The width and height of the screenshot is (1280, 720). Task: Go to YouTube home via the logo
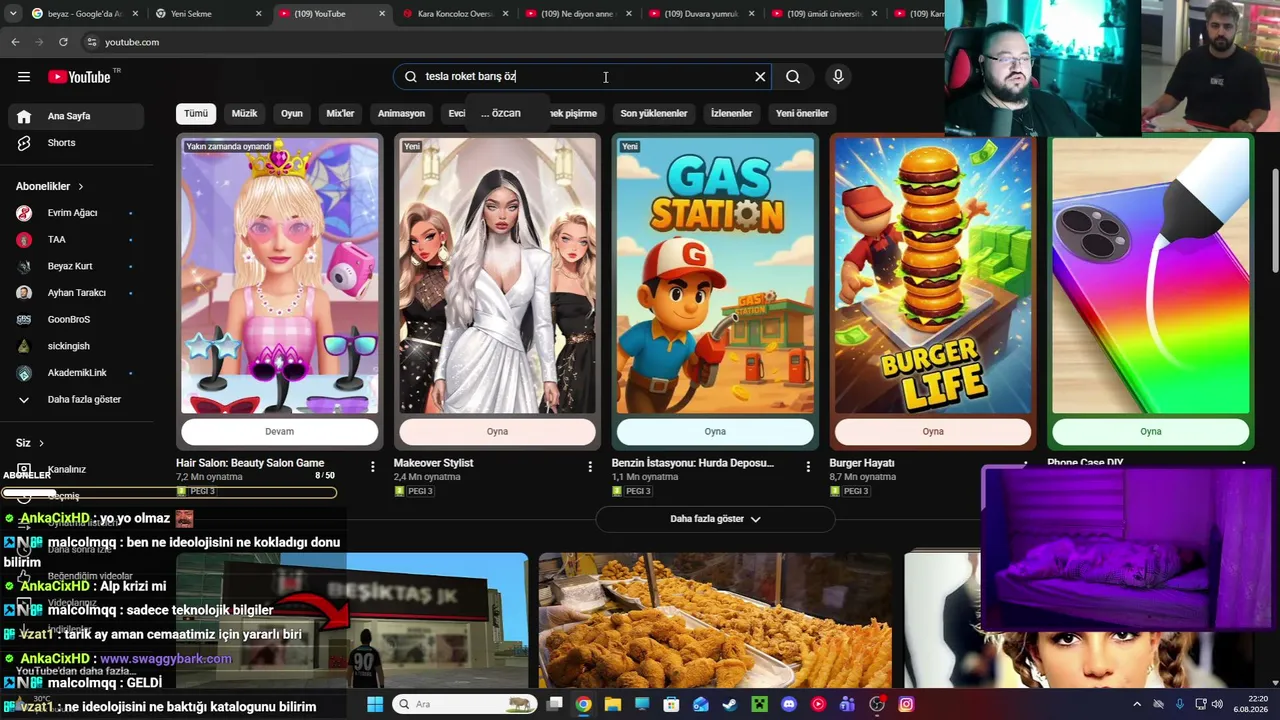(79, 77)
